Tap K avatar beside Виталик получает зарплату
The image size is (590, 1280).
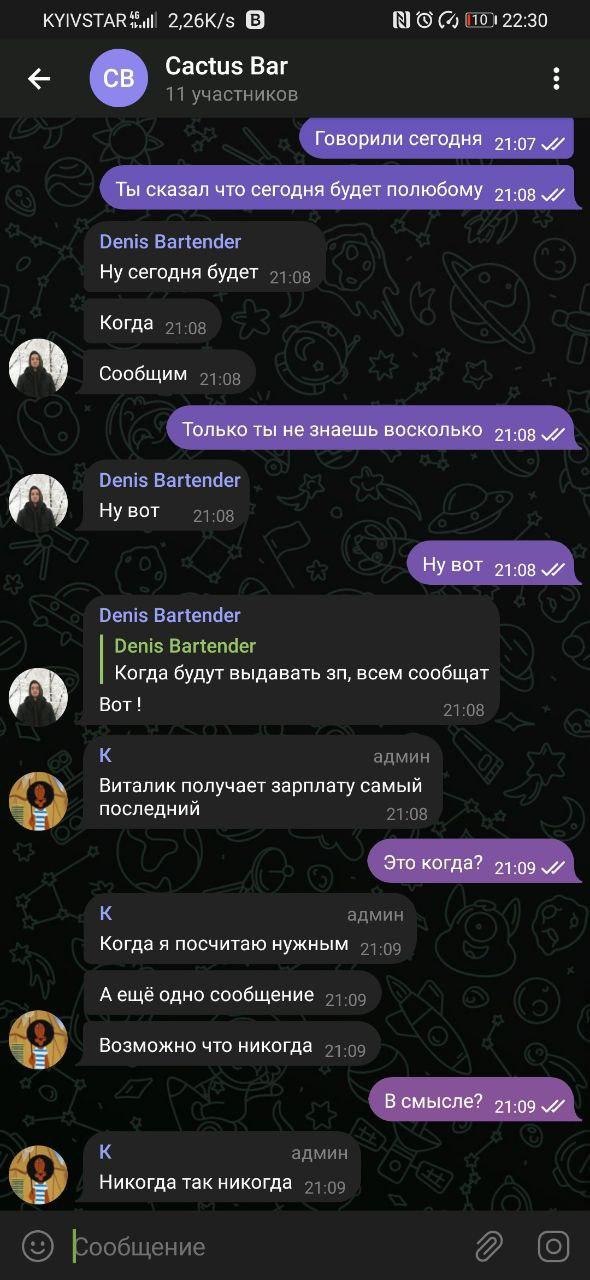pos(38,800)
